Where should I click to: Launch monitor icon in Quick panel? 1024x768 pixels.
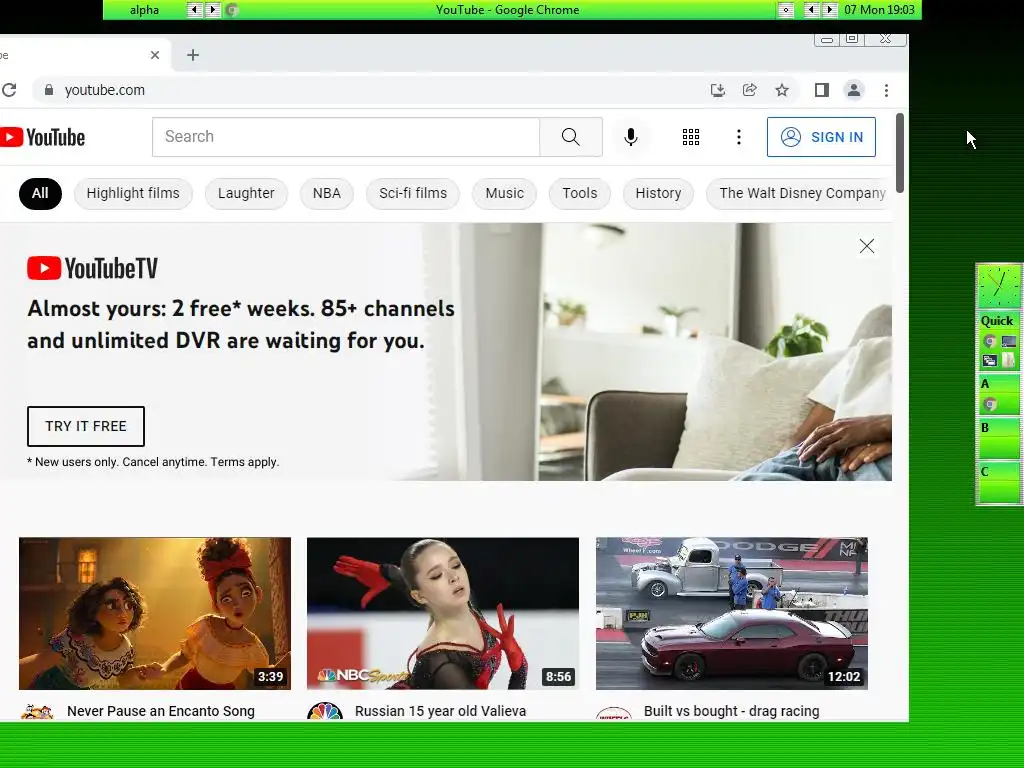[1008, 341]
